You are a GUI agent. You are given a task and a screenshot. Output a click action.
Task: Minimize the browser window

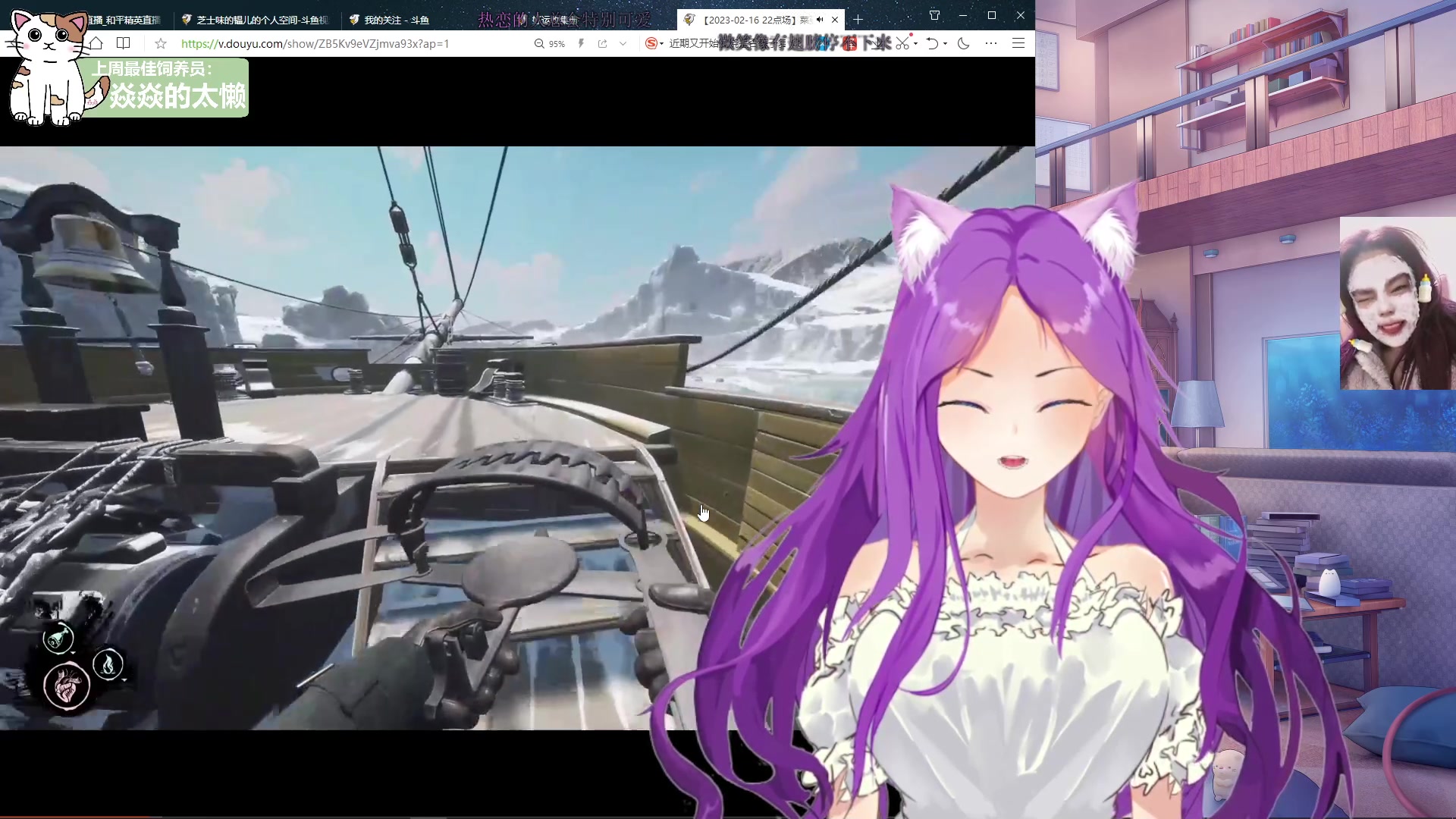pyautogui.click(x=962, y=15)
